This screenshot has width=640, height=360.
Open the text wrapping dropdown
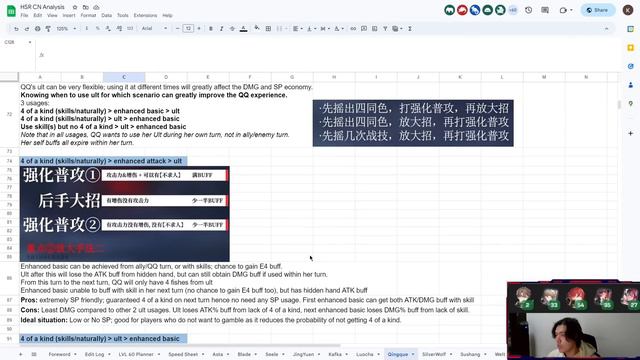click(325, 29)
